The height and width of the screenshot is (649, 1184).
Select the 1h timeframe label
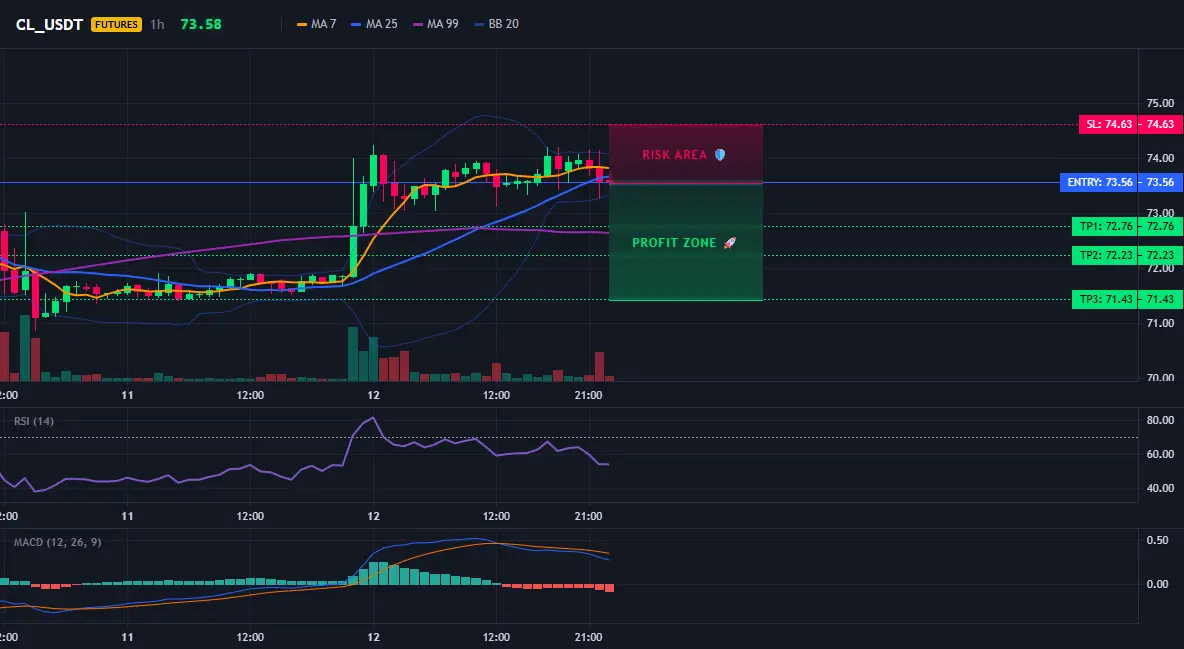tap(157, 24)
